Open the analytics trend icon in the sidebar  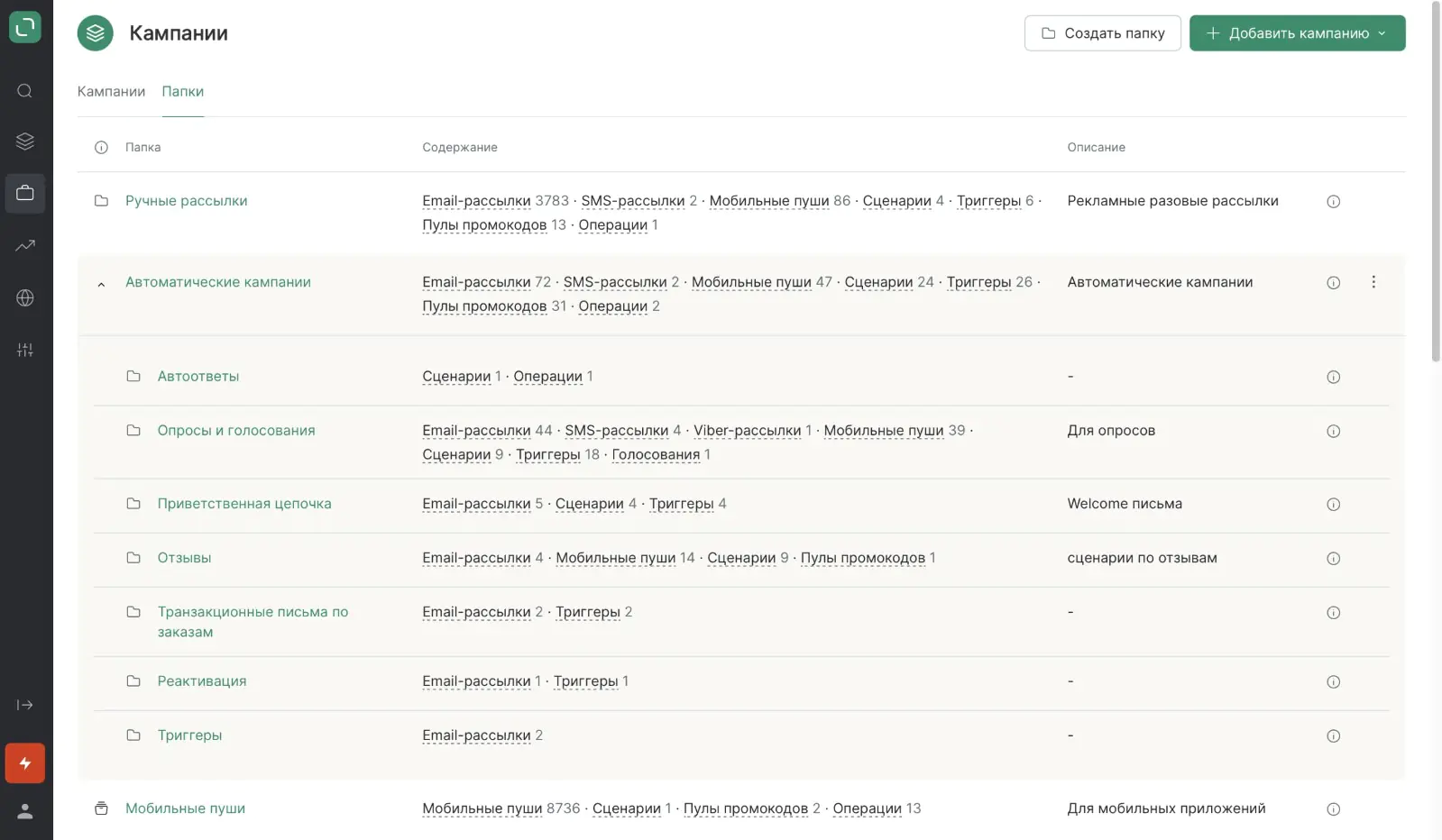click(x=25, y=245)
